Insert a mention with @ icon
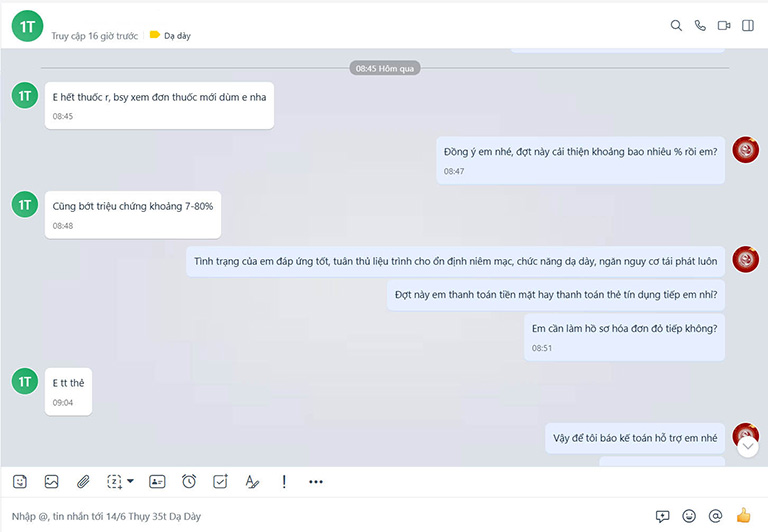The image size is (768, 532). (715, 516)
